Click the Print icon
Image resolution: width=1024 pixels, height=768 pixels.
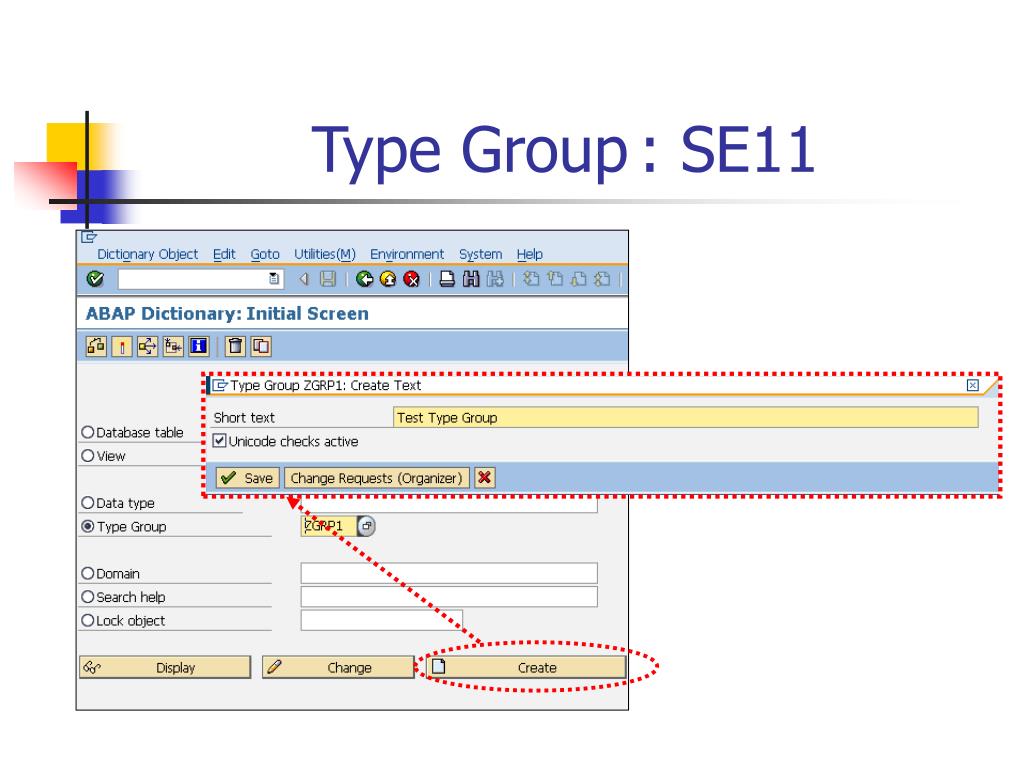click(447, 280)
